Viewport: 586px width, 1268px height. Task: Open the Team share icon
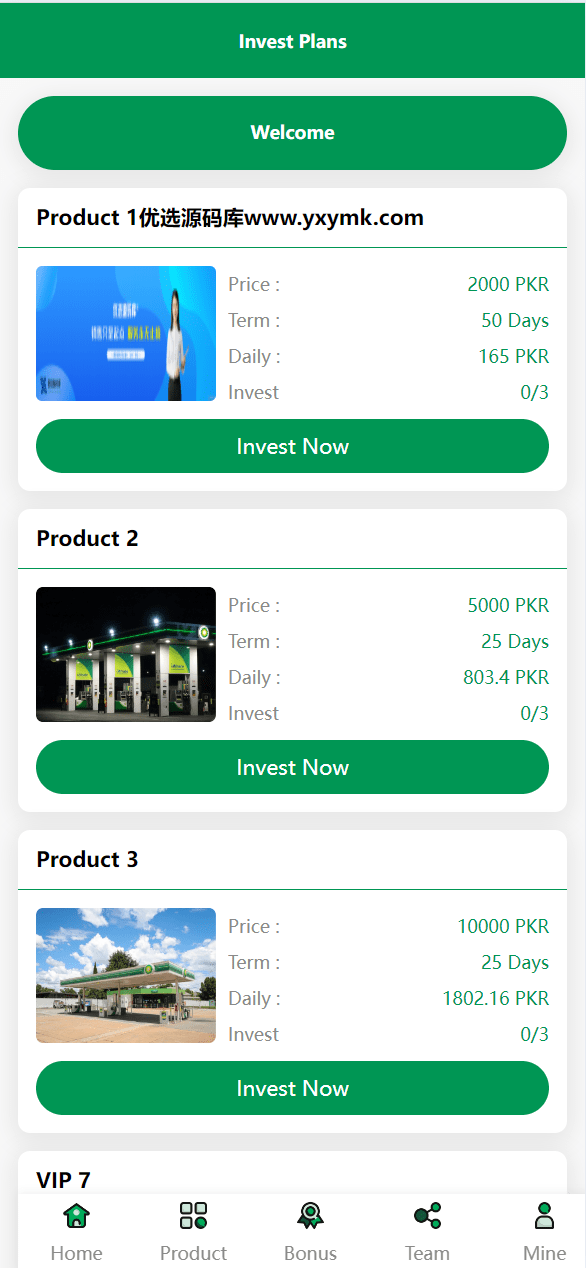click(427, 1216)
